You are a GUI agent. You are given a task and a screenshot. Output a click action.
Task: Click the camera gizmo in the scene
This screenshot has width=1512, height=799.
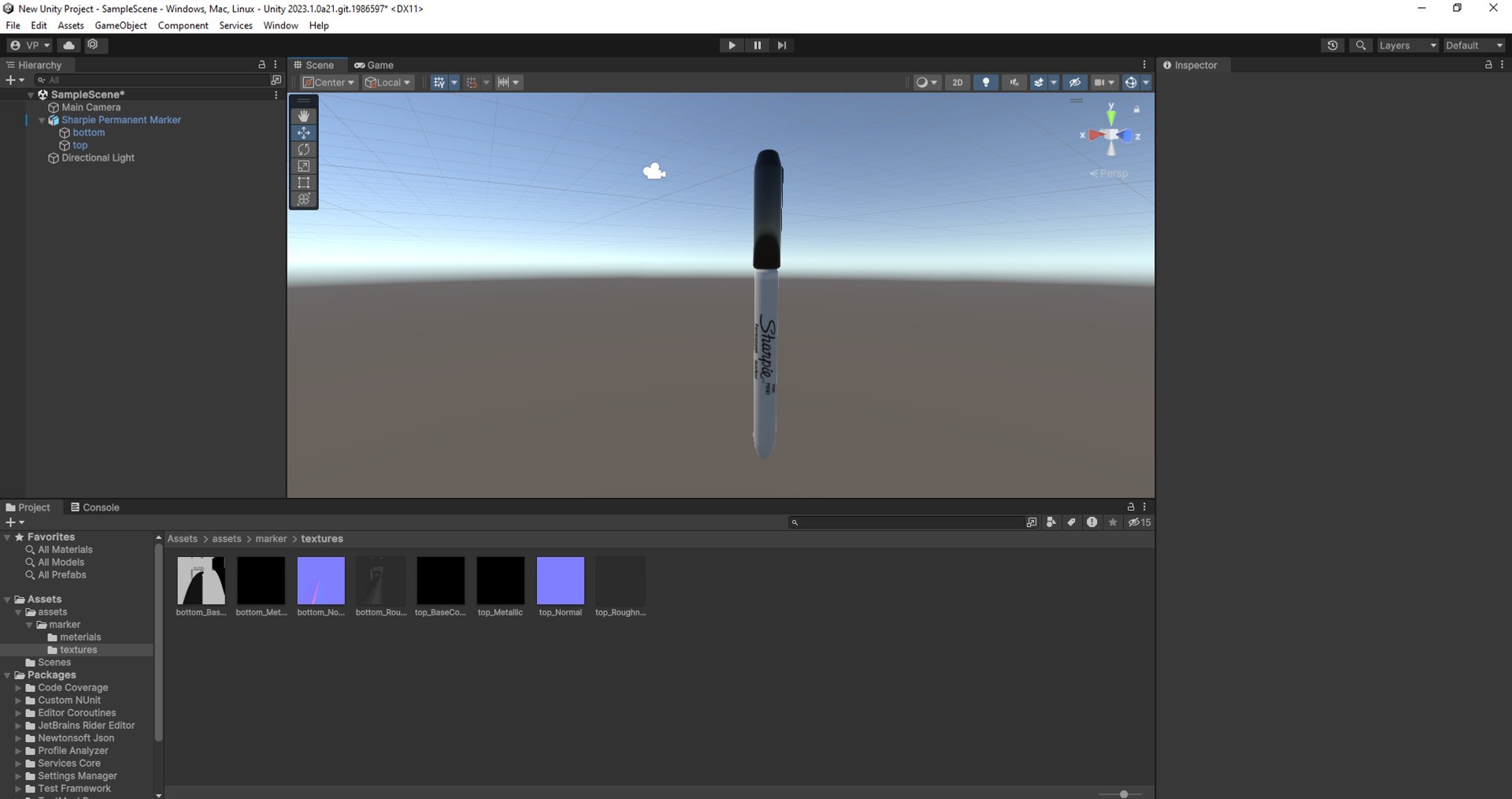(654, 171)
